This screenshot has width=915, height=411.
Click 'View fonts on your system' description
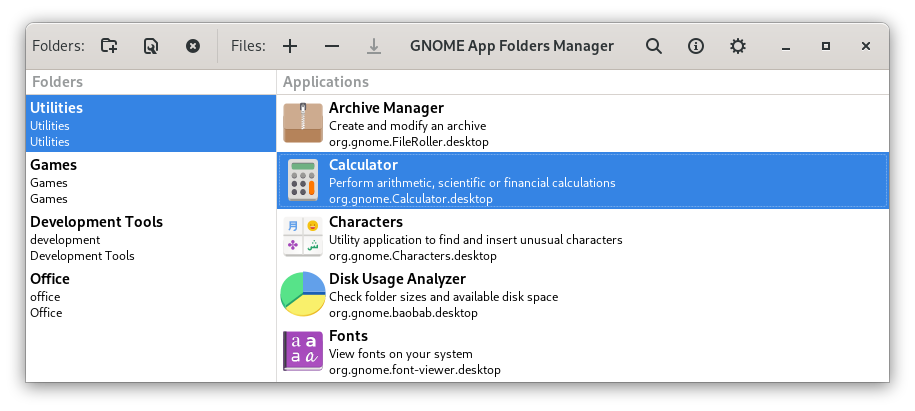tap(401, 354)
